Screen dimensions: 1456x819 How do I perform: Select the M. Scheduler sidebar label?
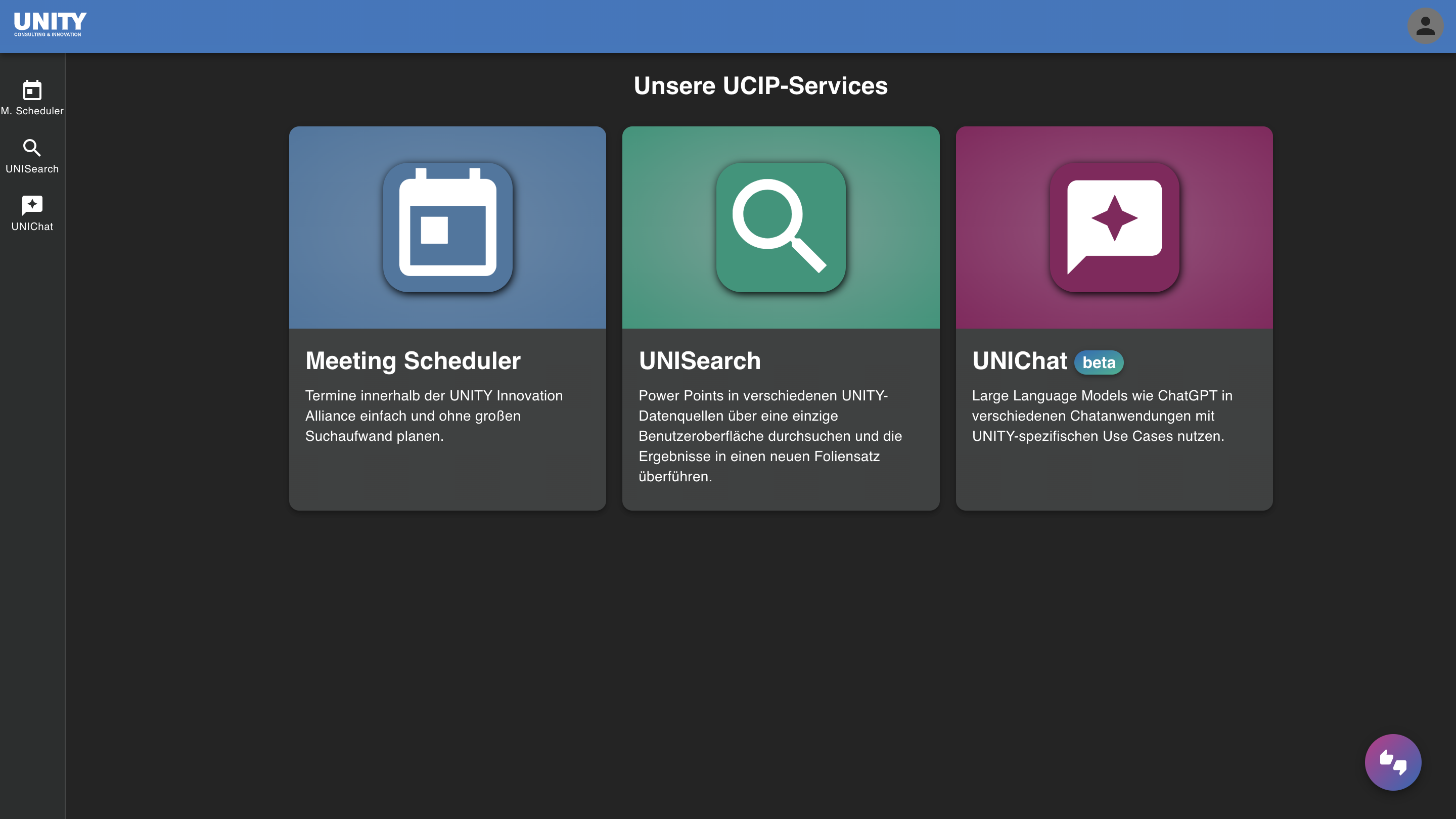(32, 111)
